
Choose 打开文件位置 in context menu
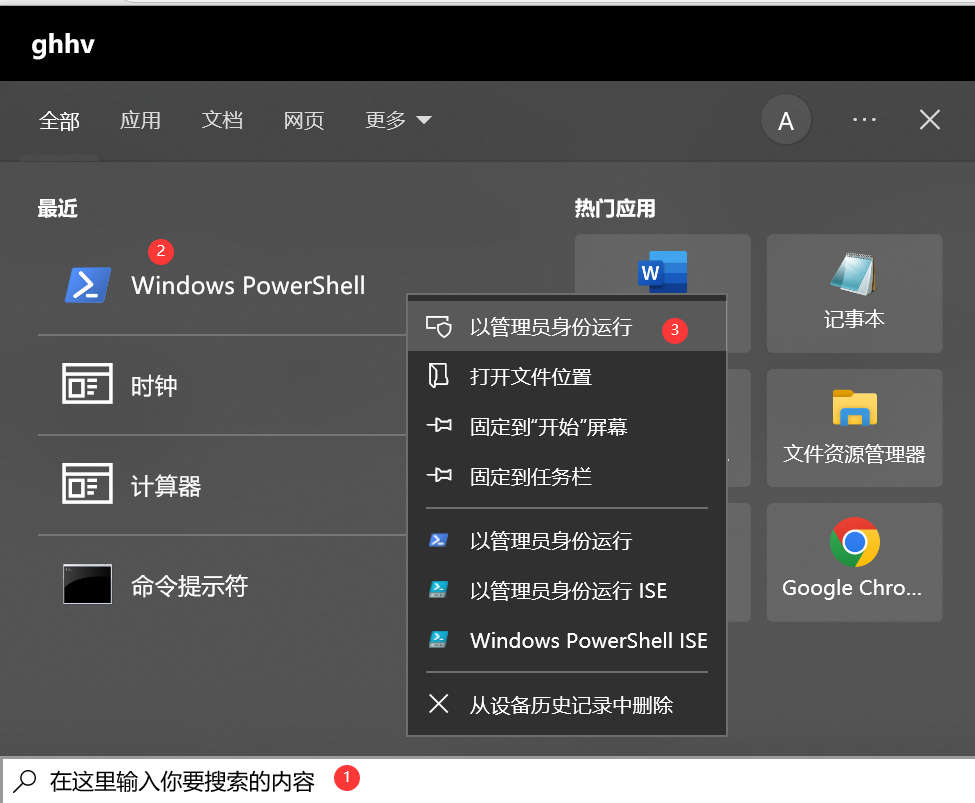click(566, 377)
